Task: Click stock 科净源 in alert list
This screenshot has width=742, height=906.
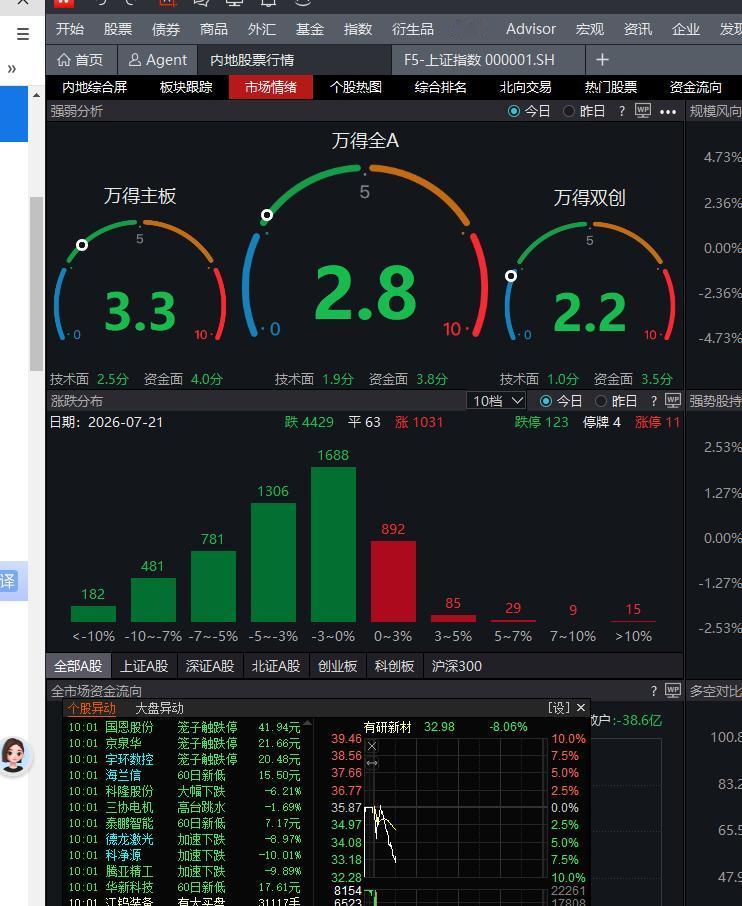Action: coord(123,855)
